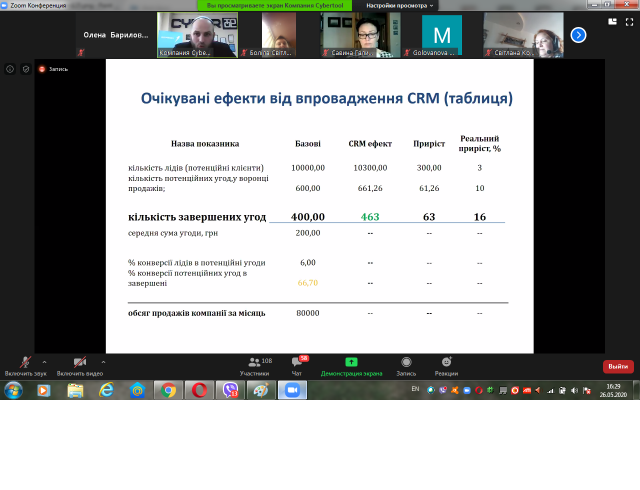Open the Mail.ru agent taskbar icon
This screenshot has height=490, width=640.
pos(138,390)
